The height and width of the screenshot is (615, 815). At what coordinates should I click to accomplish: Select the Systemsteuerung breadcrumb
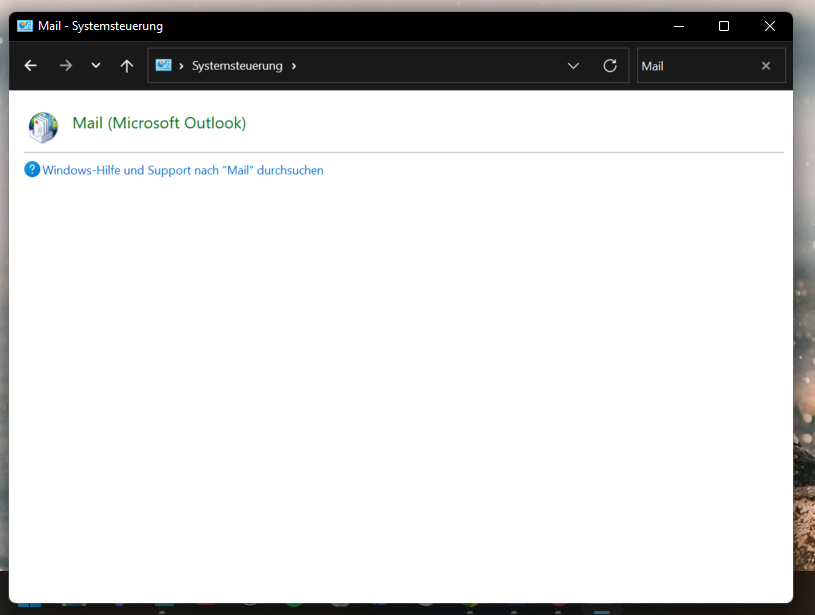pos(237,66)
